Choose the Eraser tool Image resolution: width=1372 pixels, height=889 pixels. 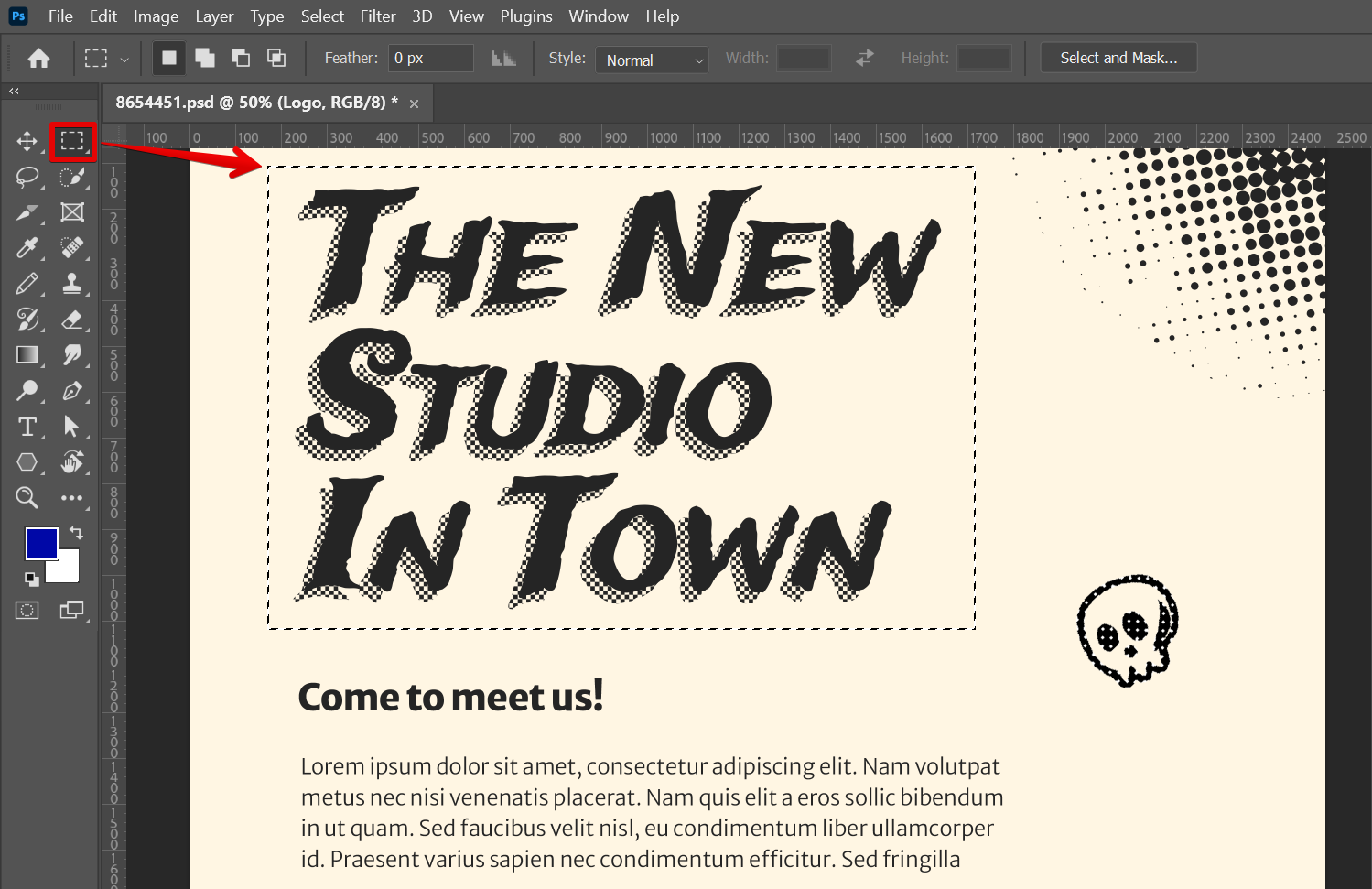[72, 320]
